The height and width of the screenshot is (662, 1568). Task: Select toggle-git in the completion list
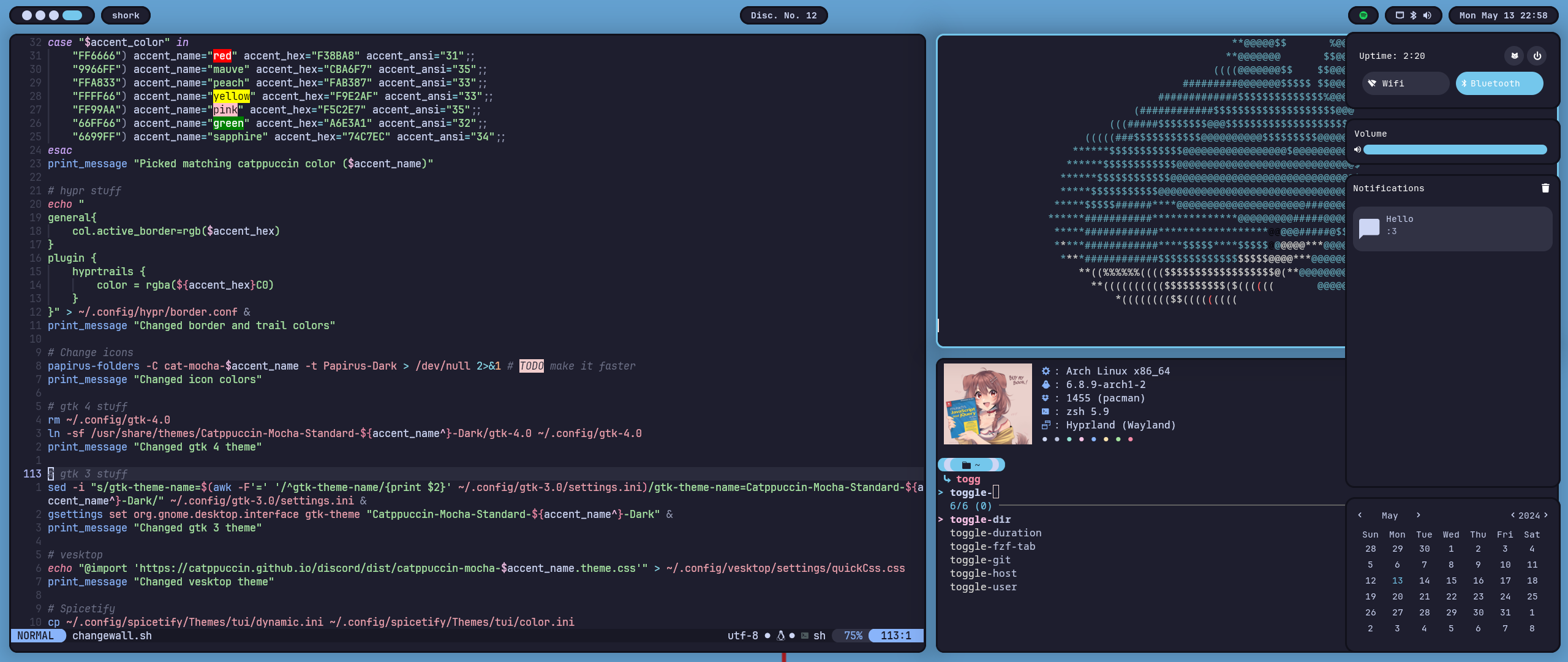tap(980, 560)
